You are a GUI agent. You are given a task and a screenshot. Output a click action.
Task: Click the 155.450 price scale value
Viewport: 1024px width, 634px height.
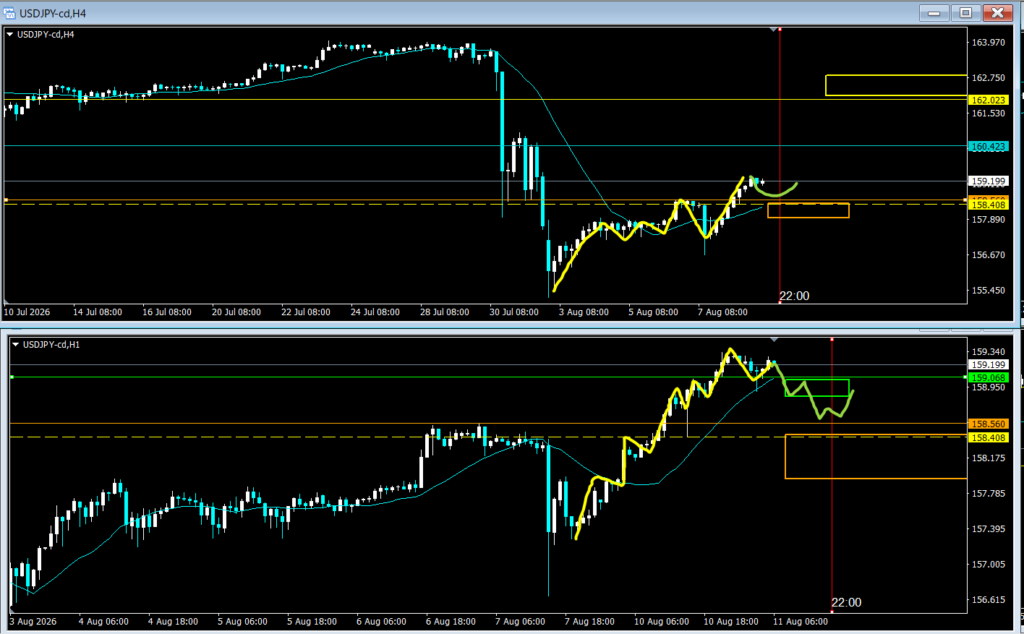[989, 291]
